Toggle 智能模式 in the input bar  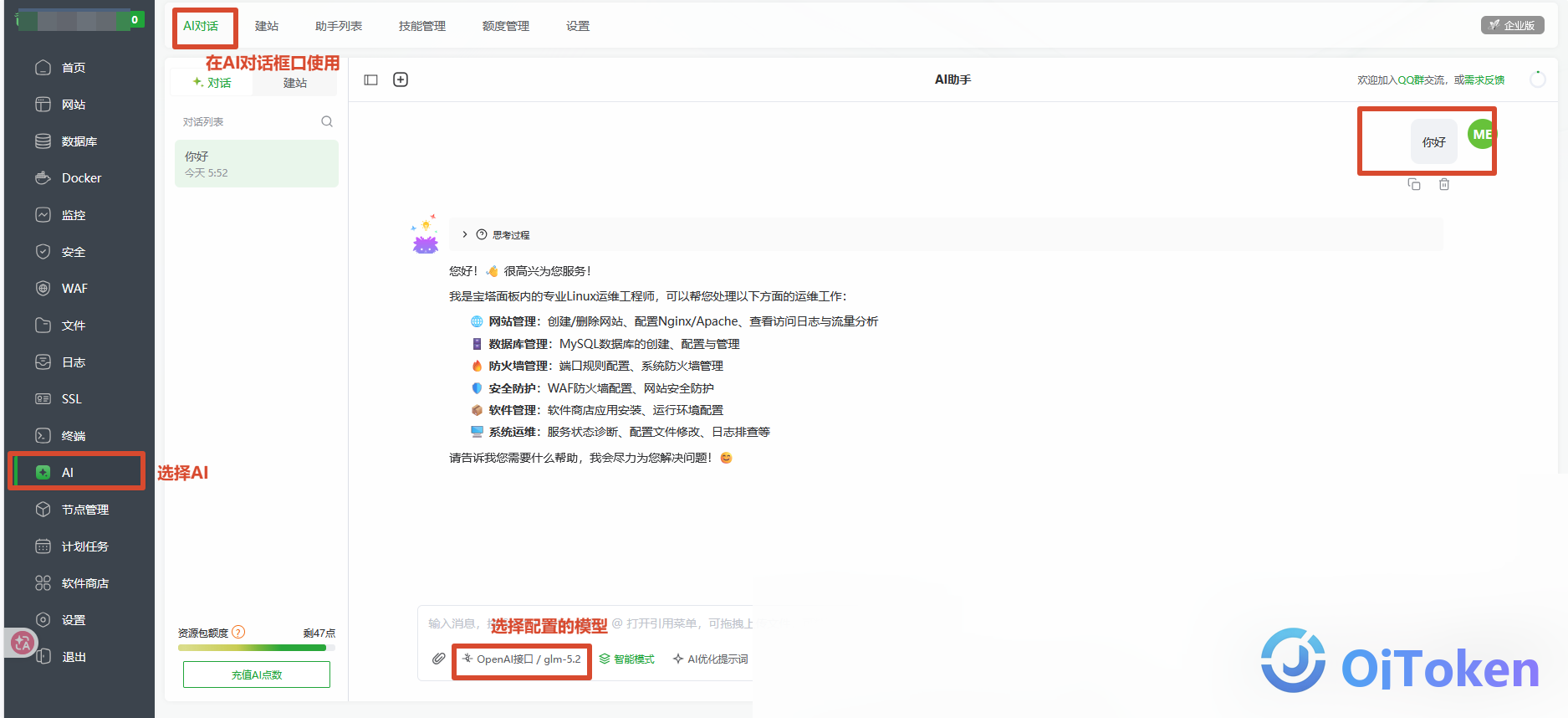[x=627, y=659]
